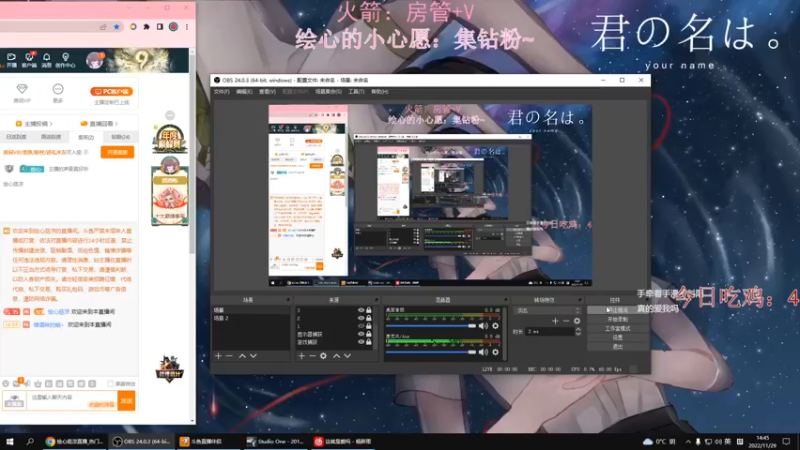
Task: Open the transition type dropdown in OBS
Action: [x=547, y=310]
